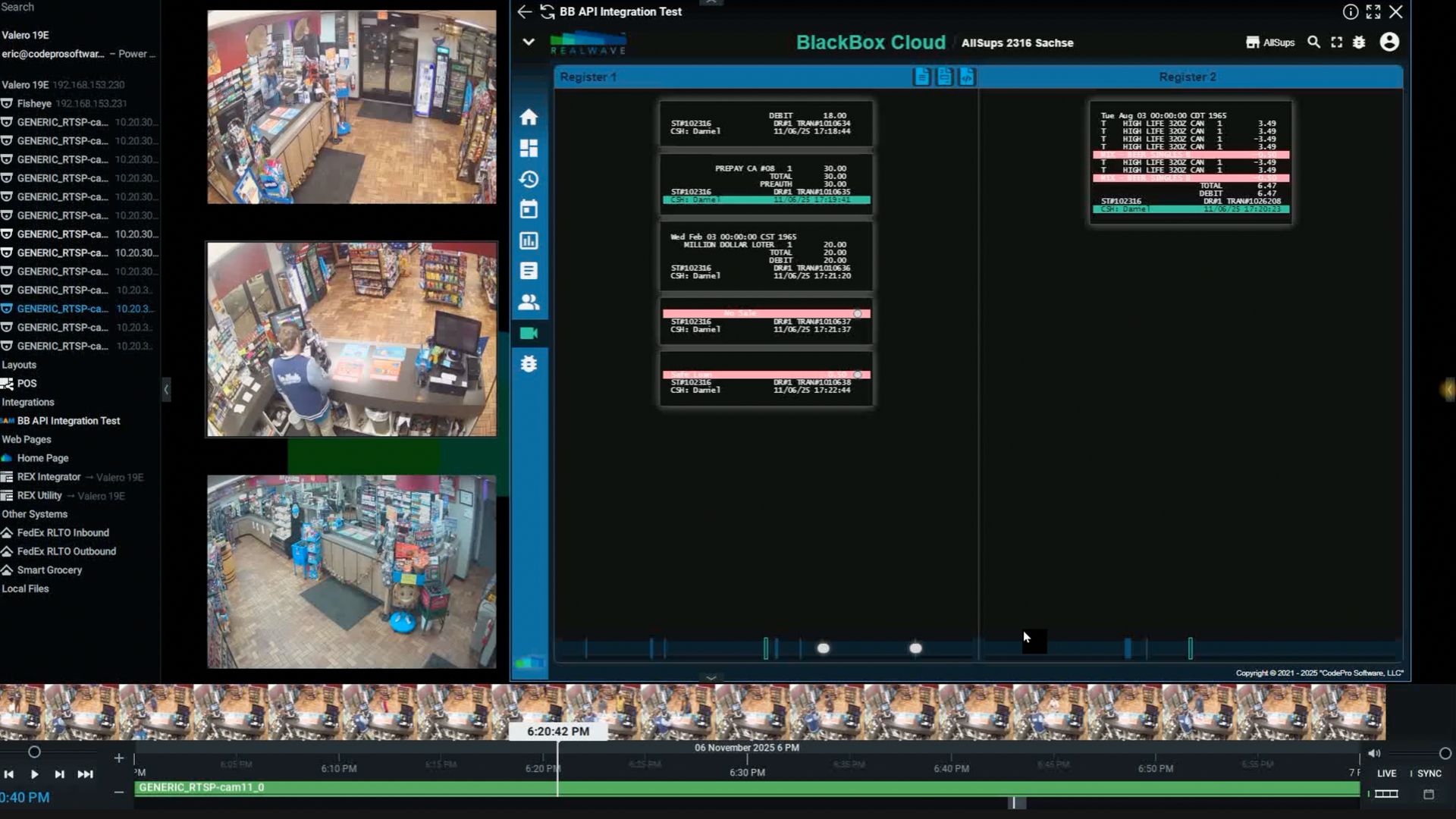Skip to the next chunk button
1456x819 pixels.
coord(85,774)
